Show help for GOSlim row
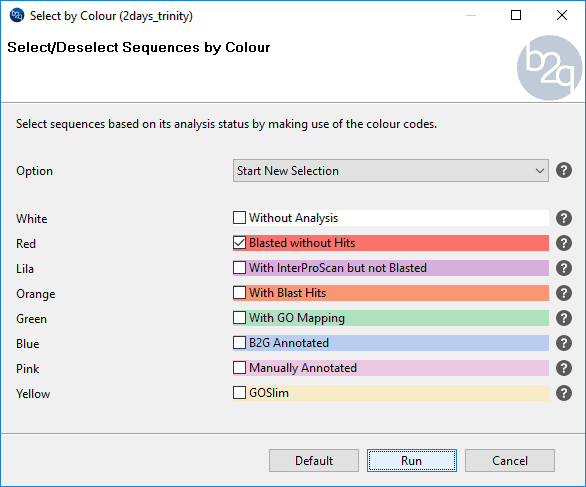Screen dimensions: 586x487 click(564, 393)
